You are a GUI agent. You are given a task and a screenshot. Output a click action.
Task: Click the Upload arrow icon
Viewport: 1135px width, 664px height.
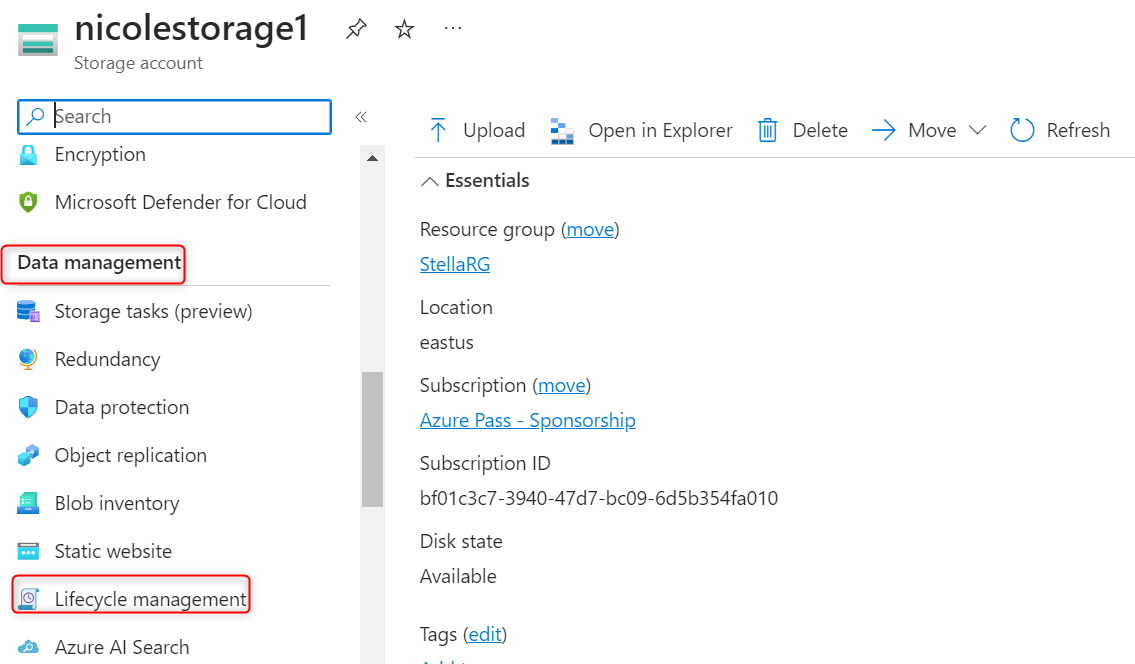437,130
